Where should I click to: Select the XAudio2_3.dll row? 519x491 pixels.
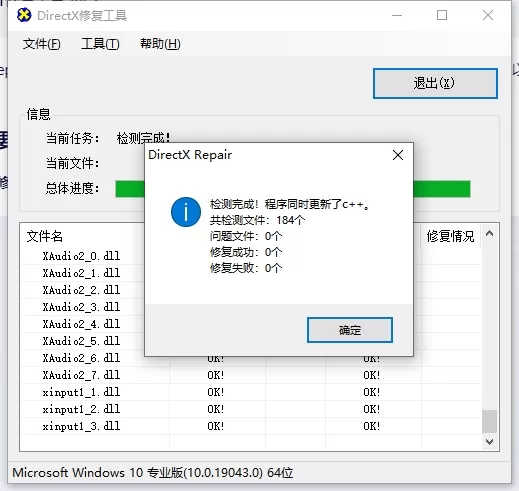[x=250, y=307]
